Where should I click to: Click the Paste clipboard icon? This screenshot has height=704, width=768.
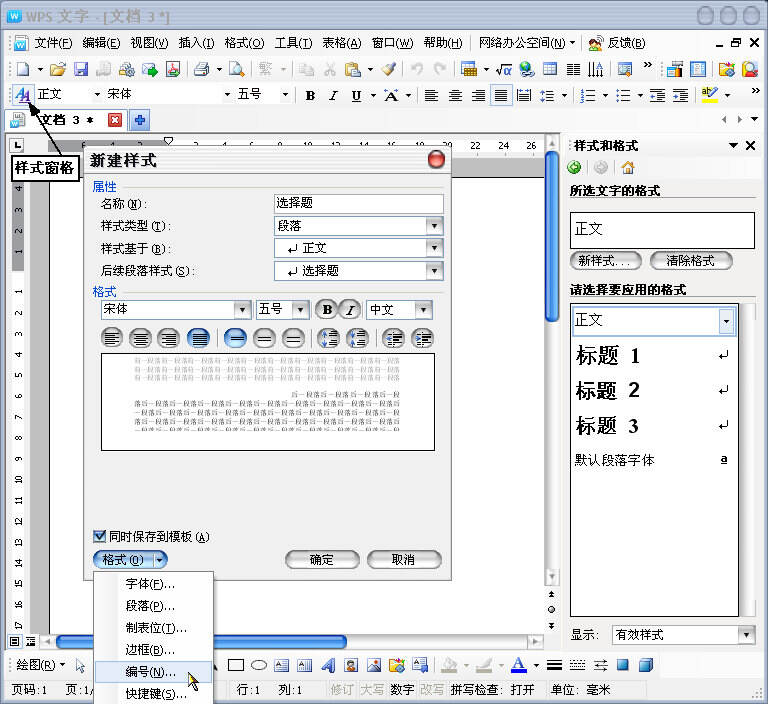tap(353, 69)
